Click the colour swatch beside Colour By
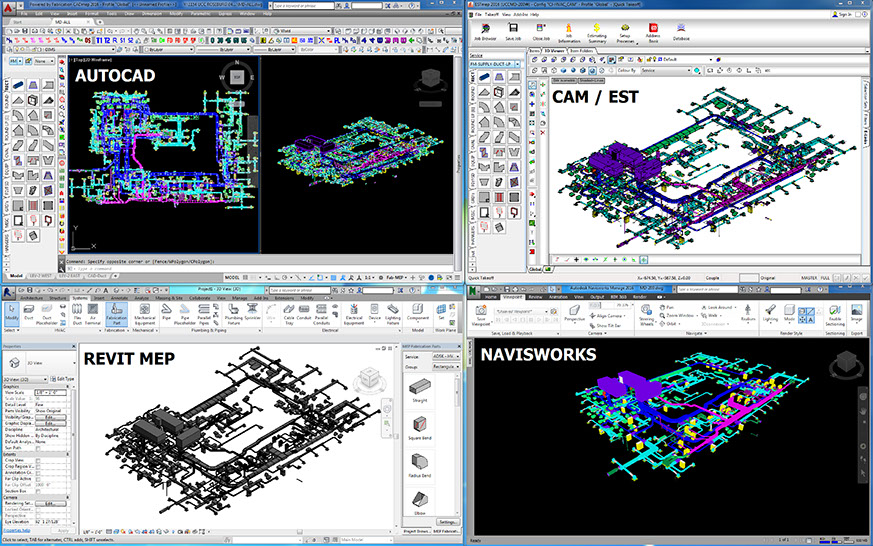The height and width of the screenshot is (546, 873). click(x=697, y=71)
